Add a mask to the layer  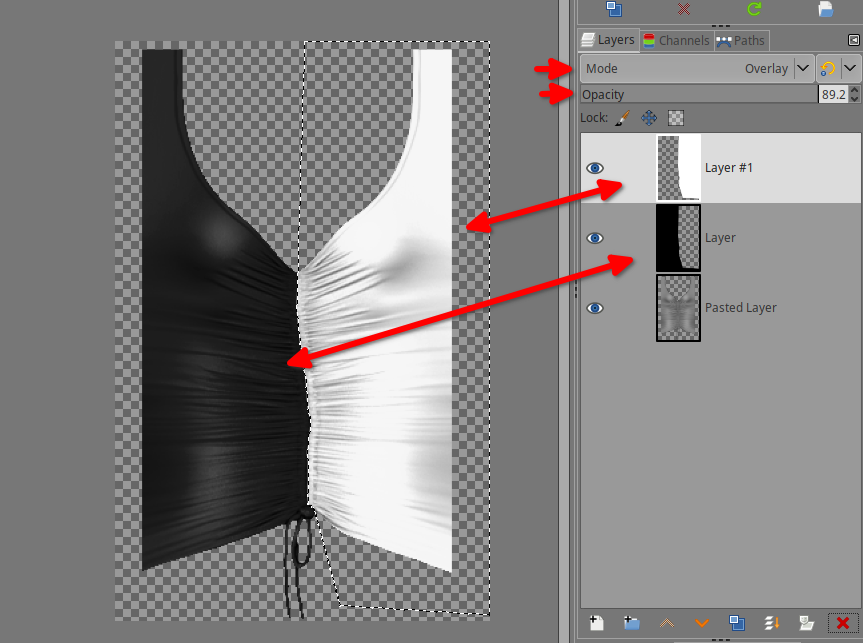tap(806, 623)
